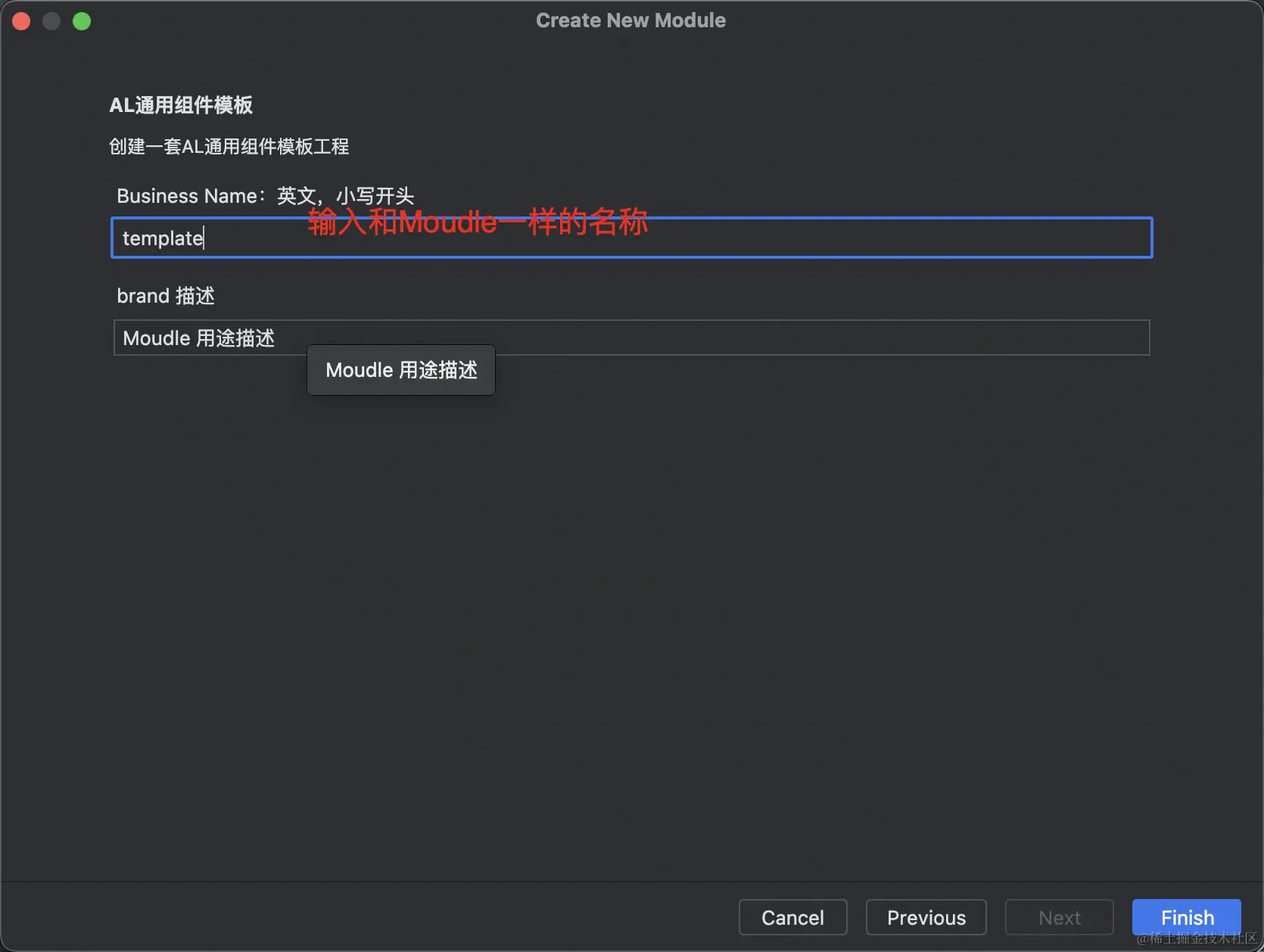Go back with the Previous button

point(926,917)
